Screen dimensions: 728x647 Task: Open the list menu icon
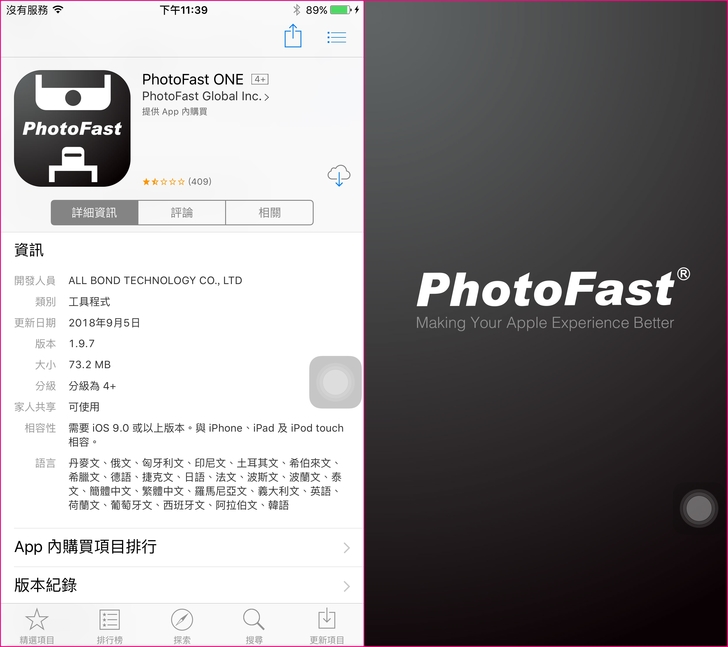337,37
